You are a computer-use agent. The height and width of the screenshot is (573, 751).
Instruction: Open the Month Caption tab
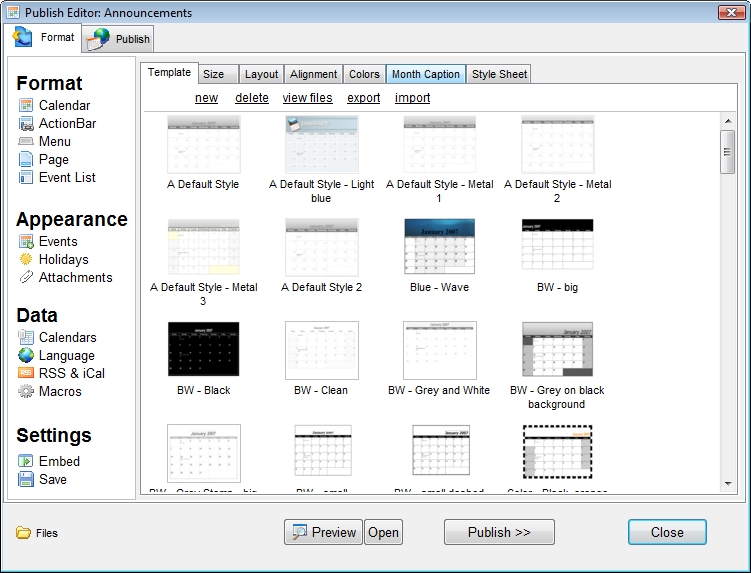coord(425,74)
